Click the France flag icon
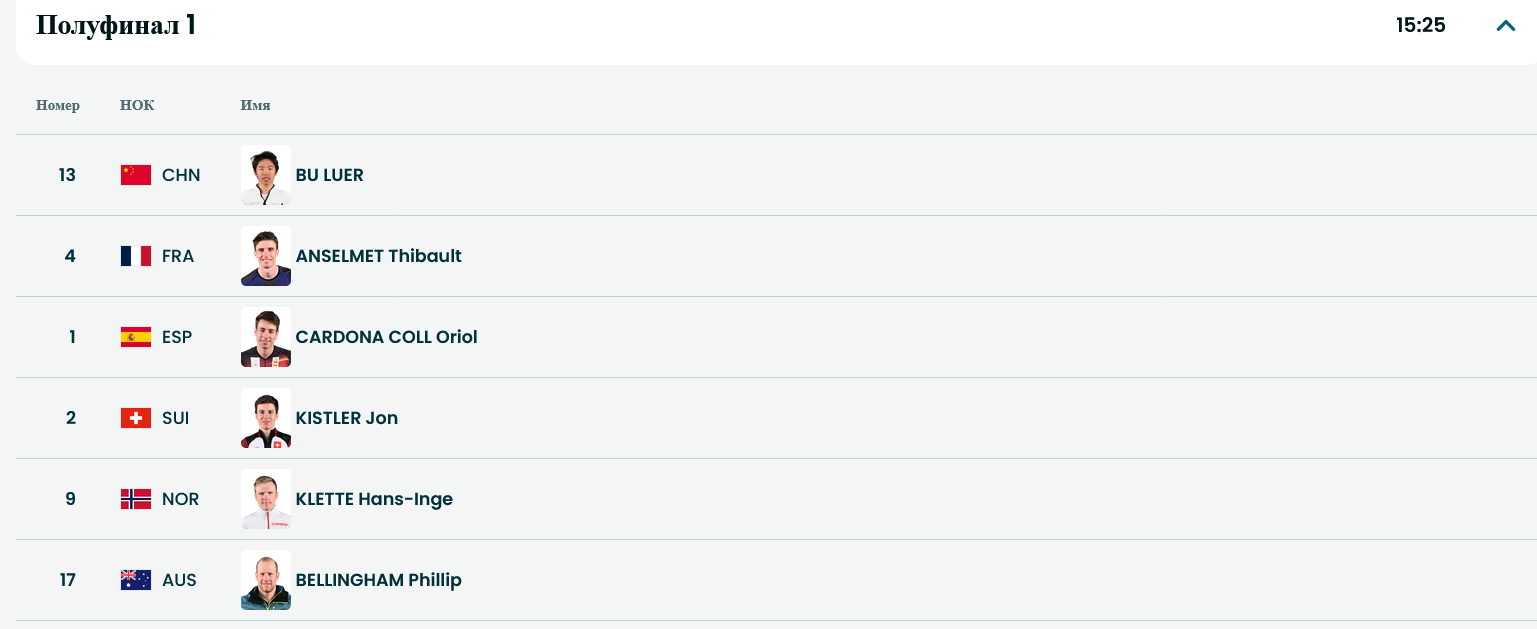Image resolution: width=1537 pixels, height=629 pixels. coord(135,256)
